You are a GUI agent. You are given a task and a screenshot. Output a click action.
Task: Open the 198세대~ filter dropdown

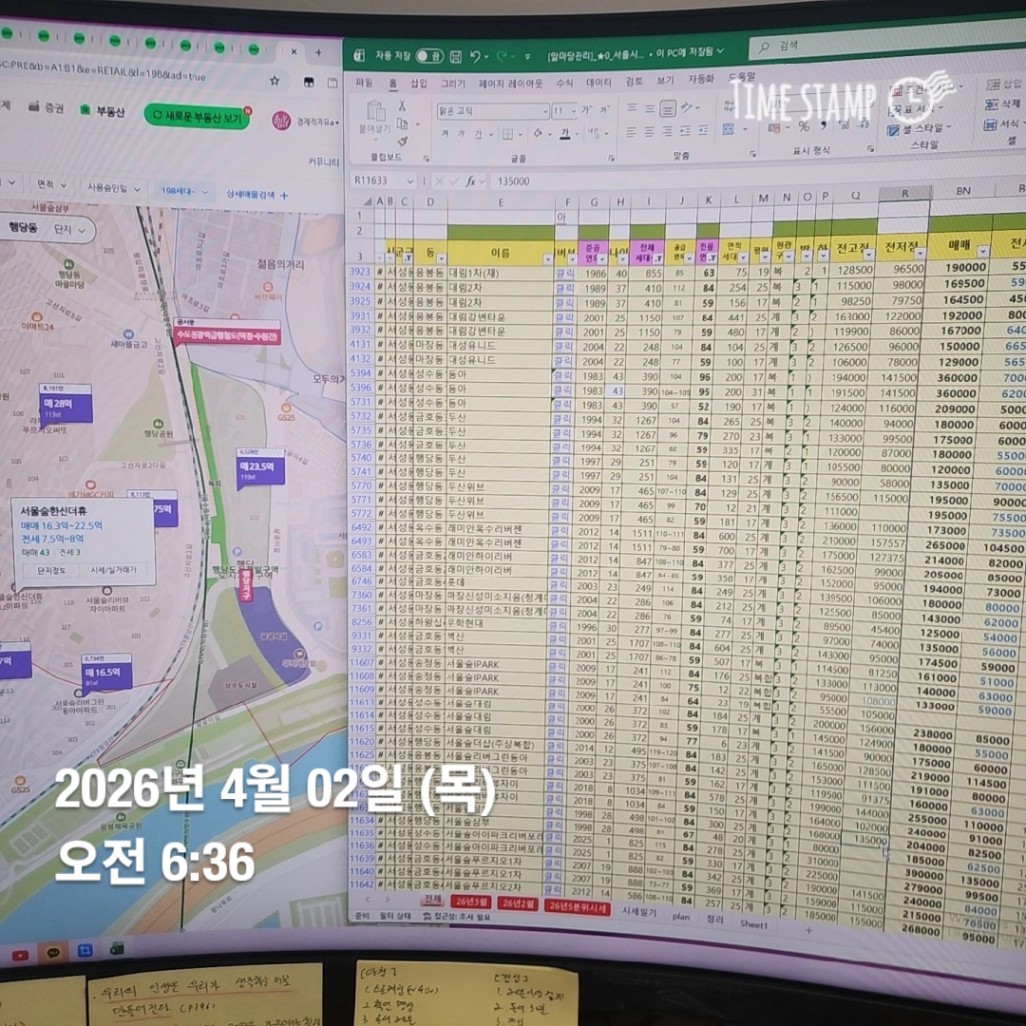(184, 191)
